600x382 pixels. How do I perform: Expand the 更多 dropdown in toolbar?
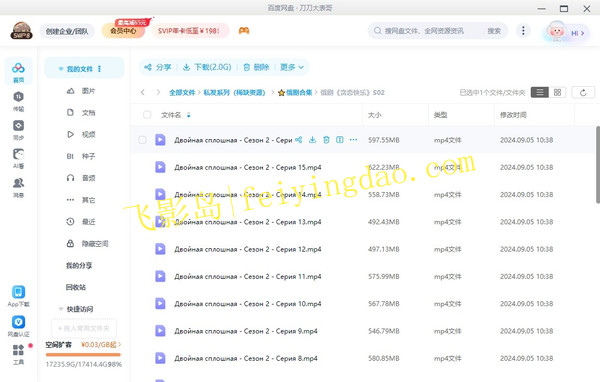292,67
